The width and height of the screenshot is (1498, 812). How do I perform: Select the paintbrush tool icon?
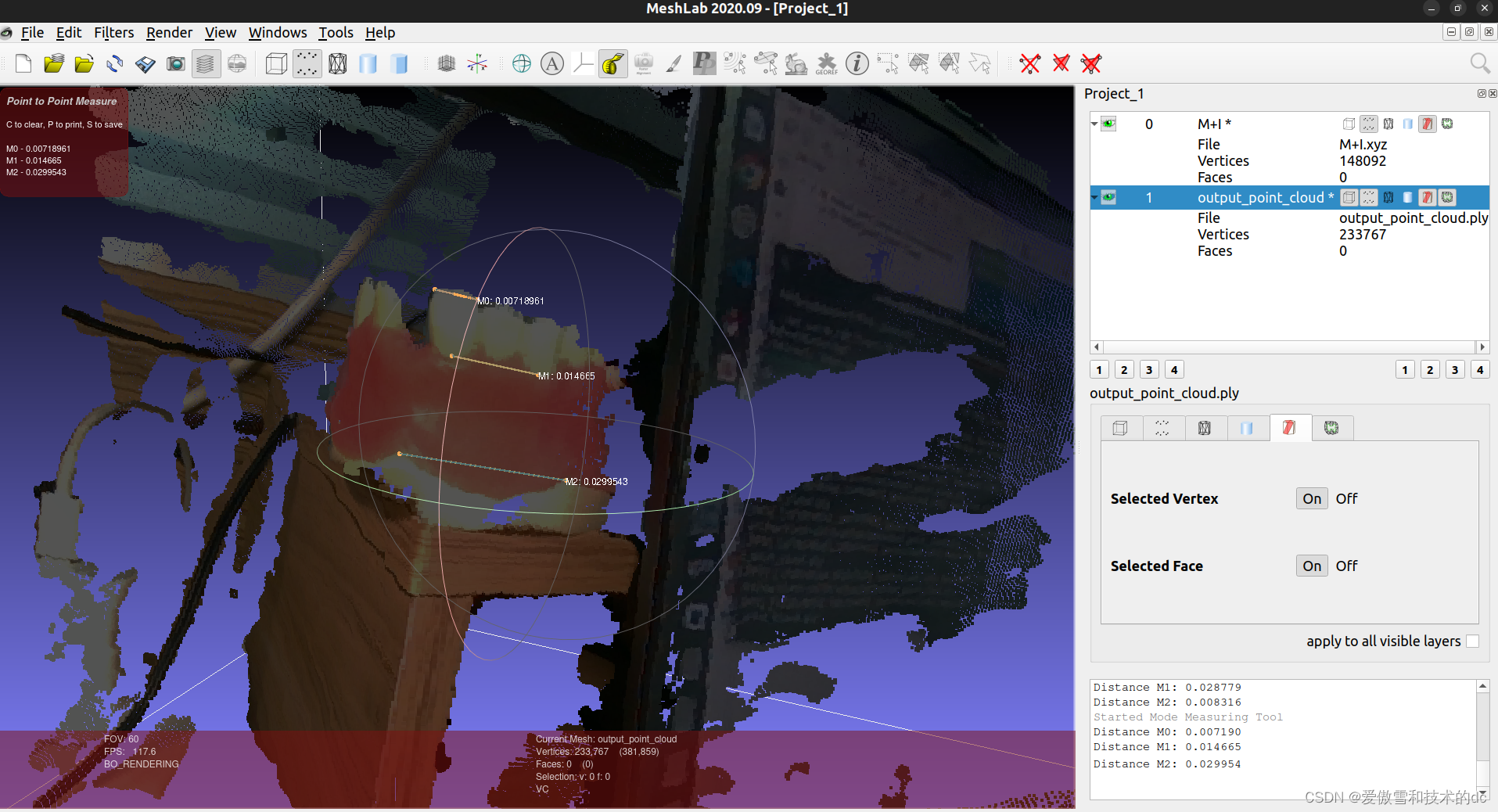coord(674,63)
